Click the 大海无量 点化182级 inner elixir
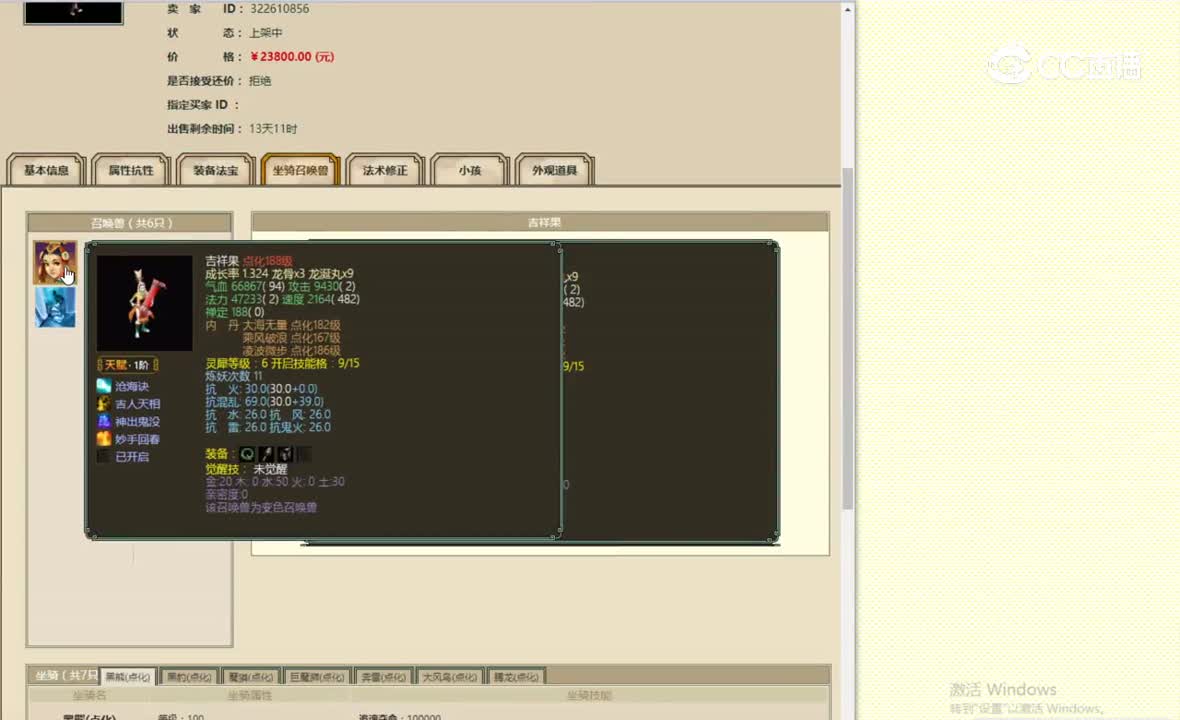Image resolution: width=1180 pixels, height=720 pixels. [291, 325]
